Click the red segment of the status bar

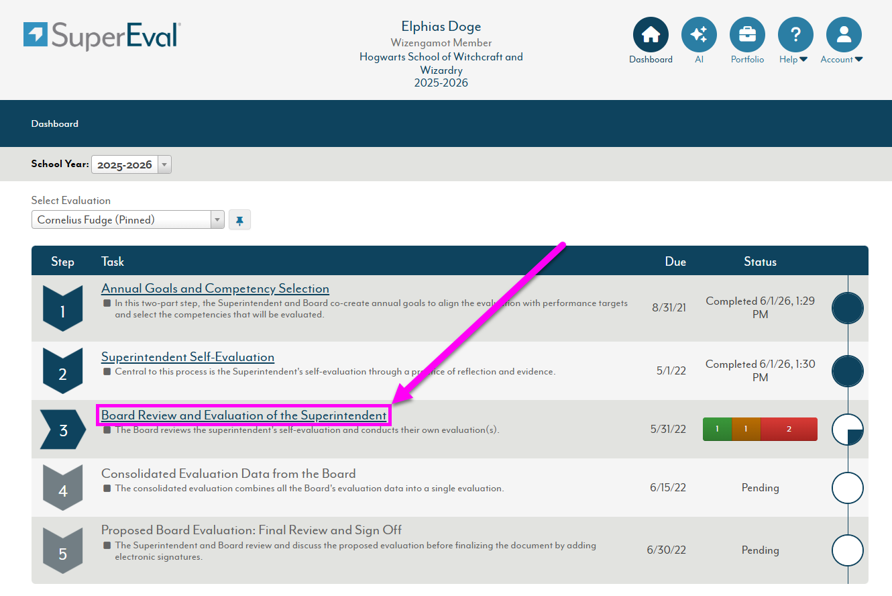(x=788, y=429)
